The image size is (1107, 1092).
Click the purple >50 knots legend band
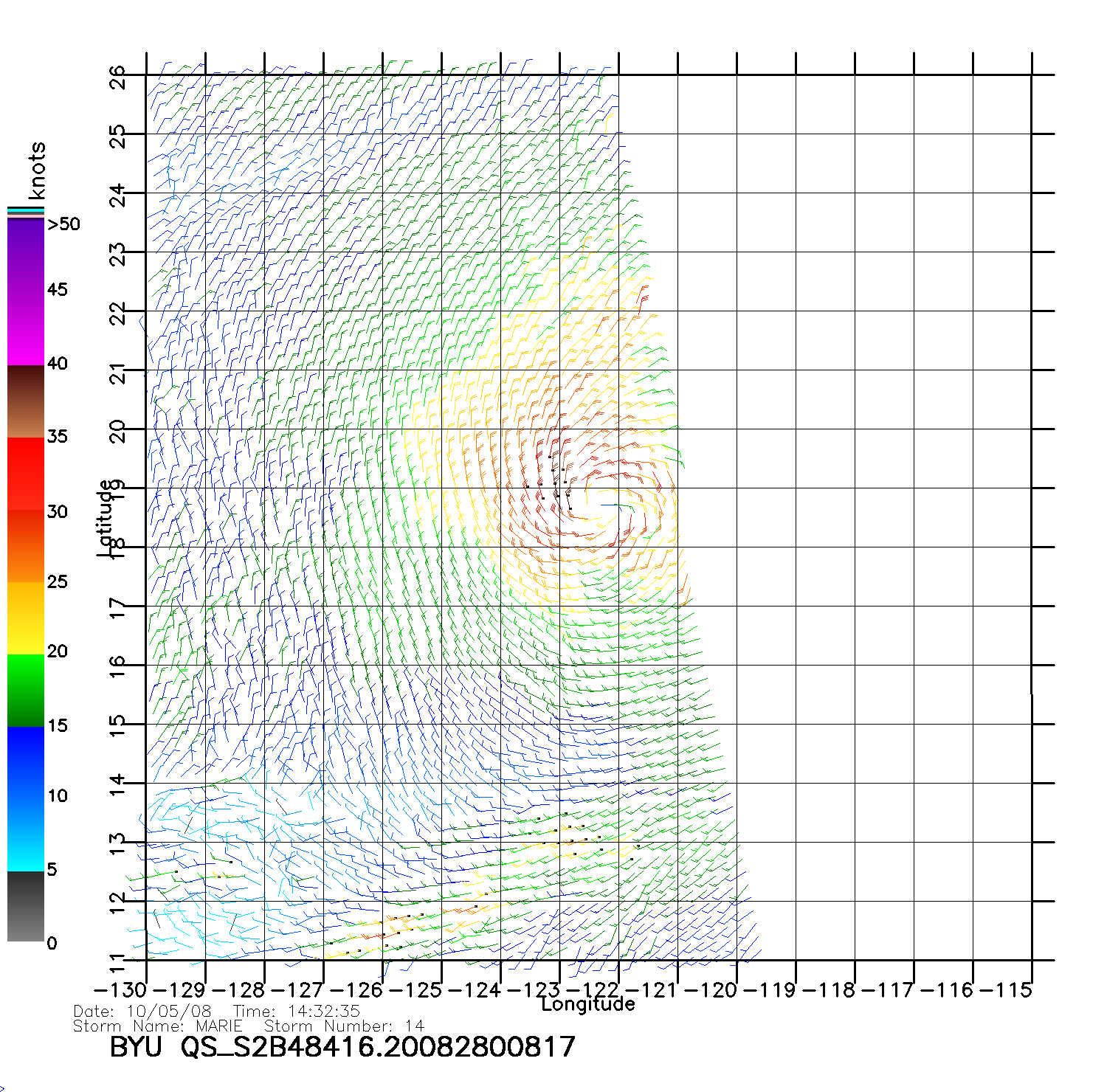pyautogui.click(x=26, y=255)
